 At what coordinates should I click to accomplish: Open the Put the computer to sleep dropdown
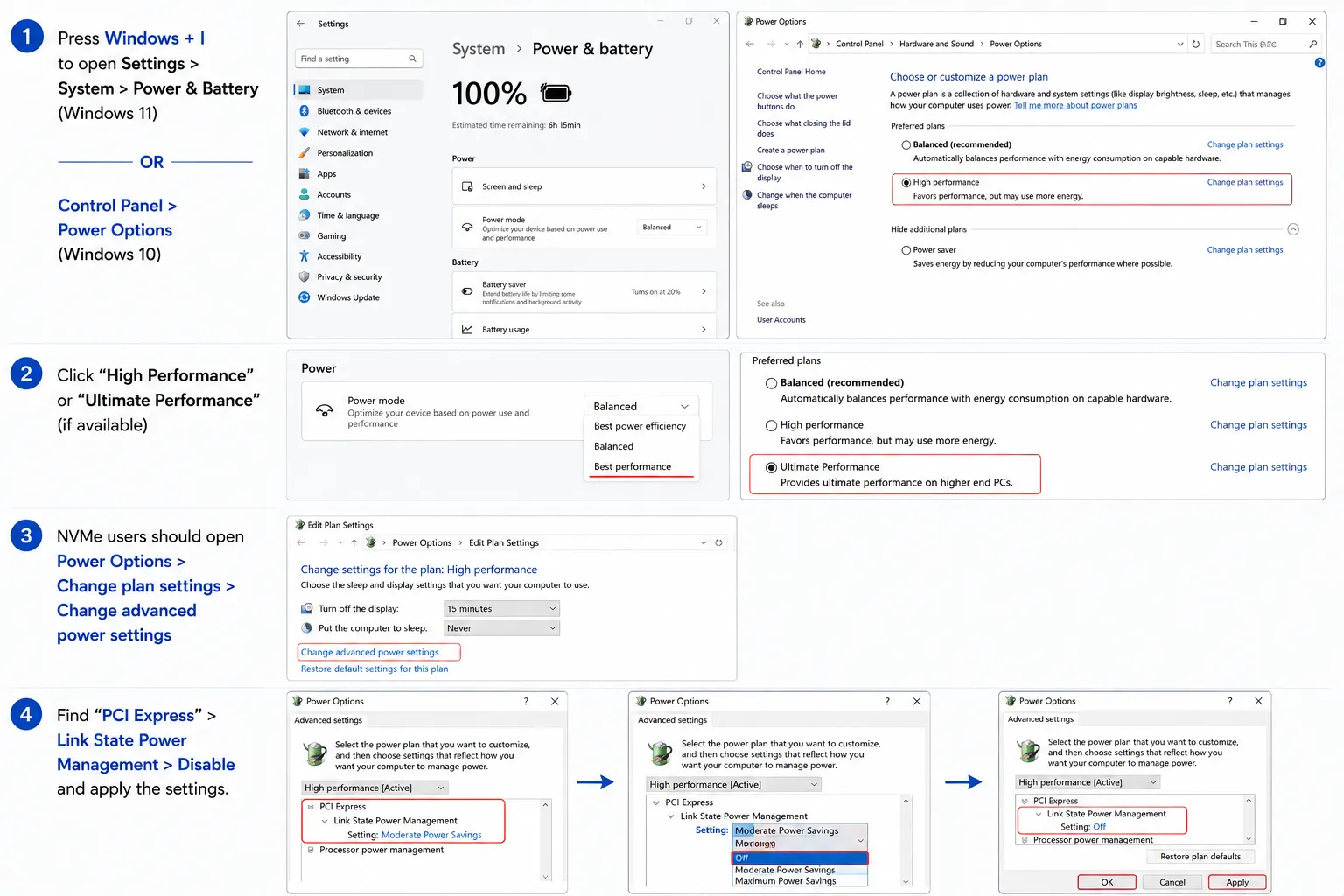coord(501,628)
